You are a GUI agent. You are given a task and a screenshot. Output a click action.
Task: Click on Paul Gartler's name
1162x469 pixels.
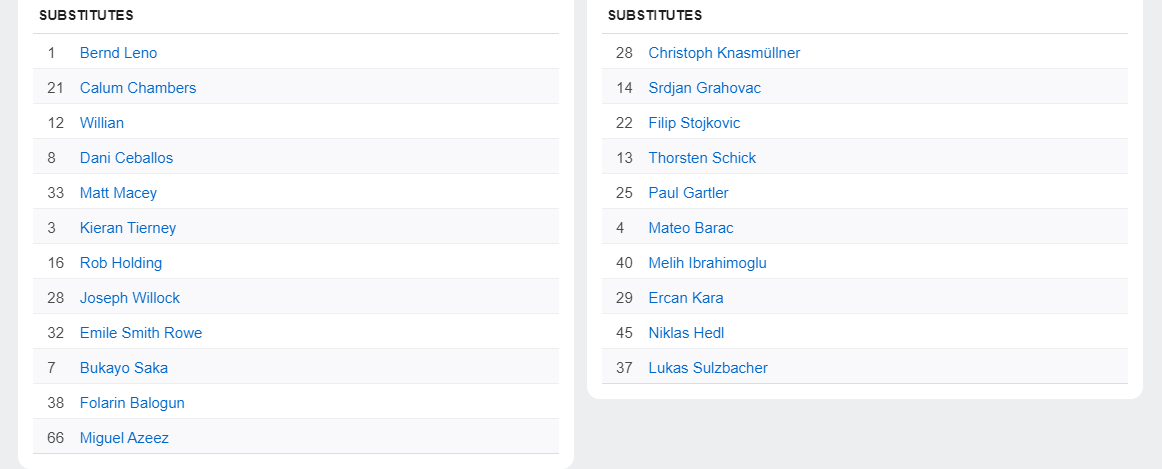(x=688, y=193)
